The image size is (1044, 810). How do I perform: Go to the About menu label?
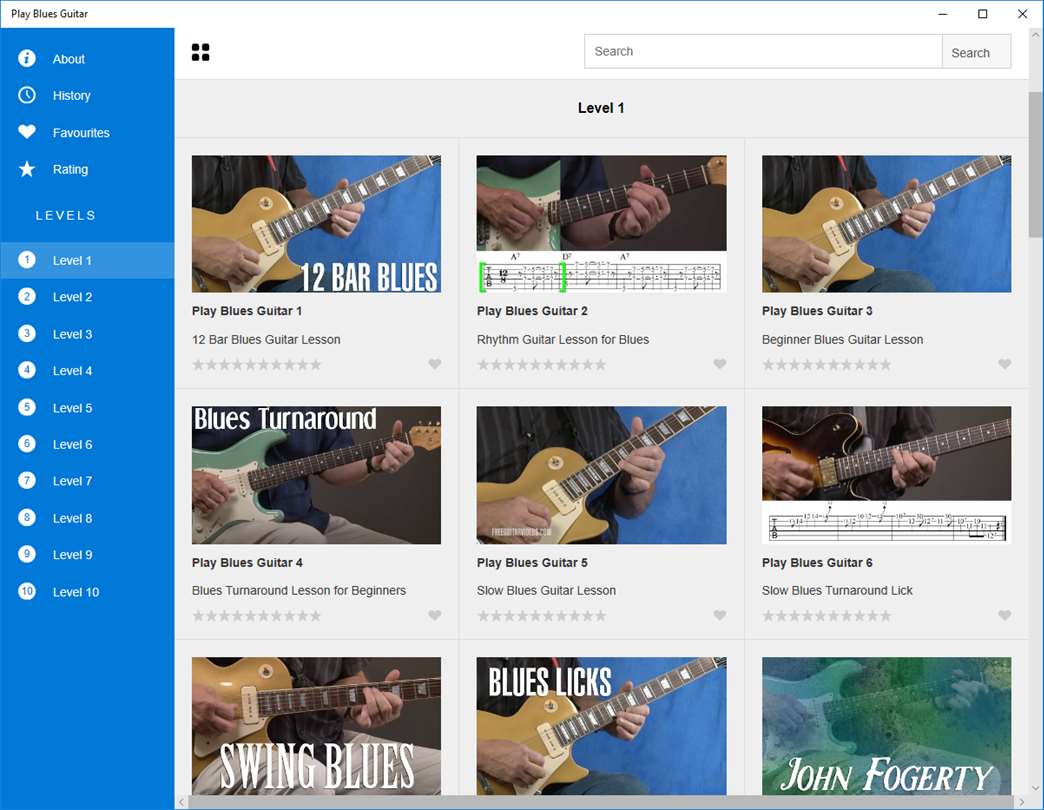click(69, 59)
